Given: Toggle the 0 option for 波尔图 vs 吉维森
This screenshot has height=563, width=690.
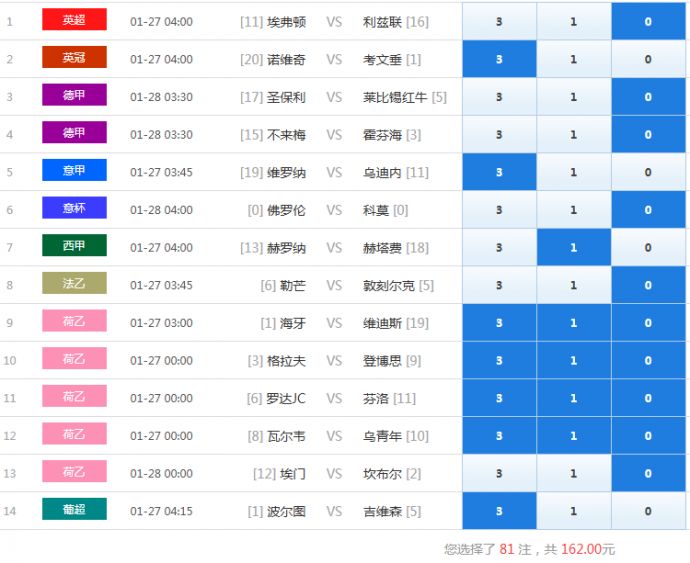Looking at the screenshot, I should pyautogui.click(x=648, y=511).
